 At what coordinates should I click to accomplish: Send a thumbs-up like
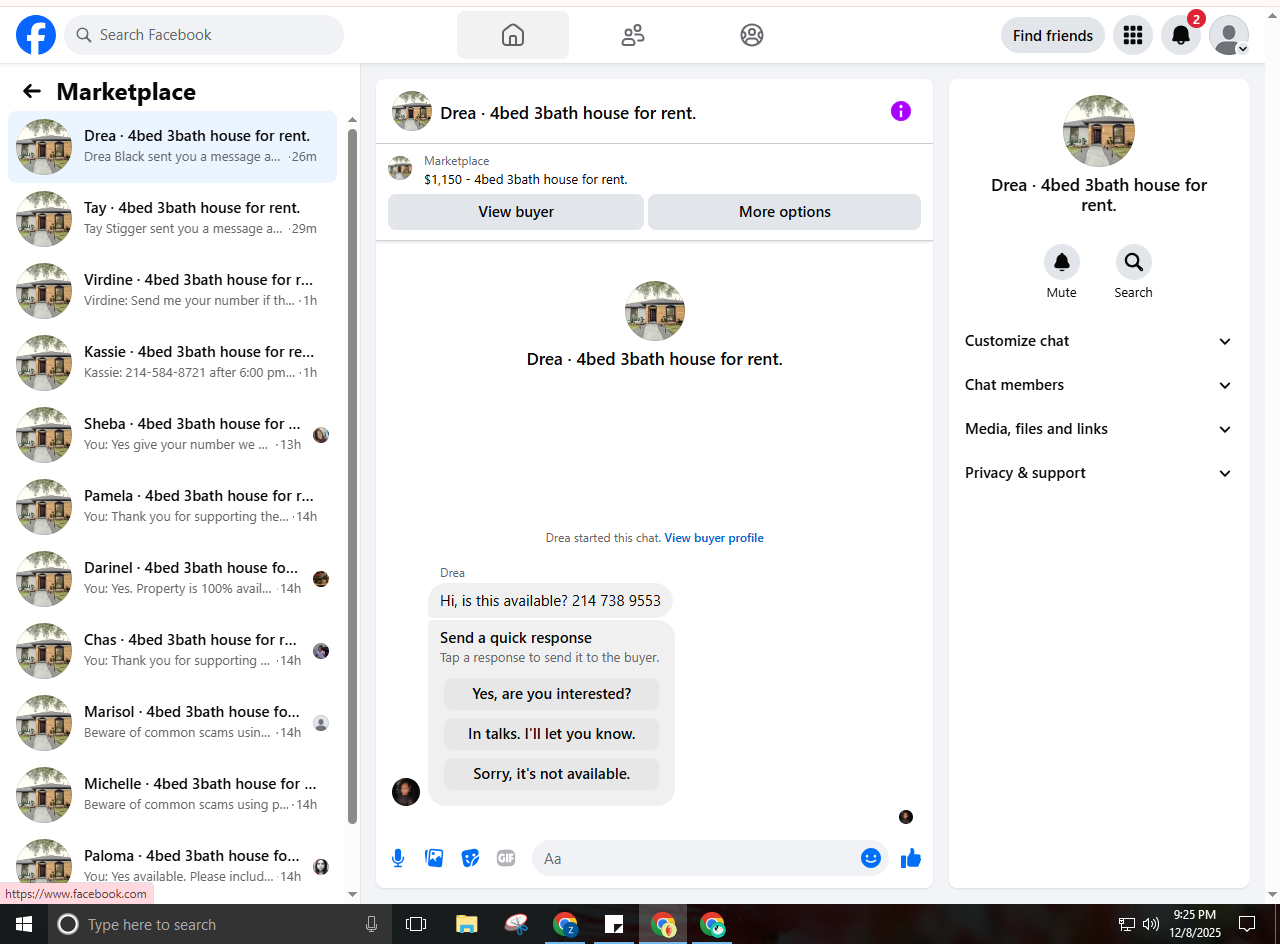click(x=911, y=858)
